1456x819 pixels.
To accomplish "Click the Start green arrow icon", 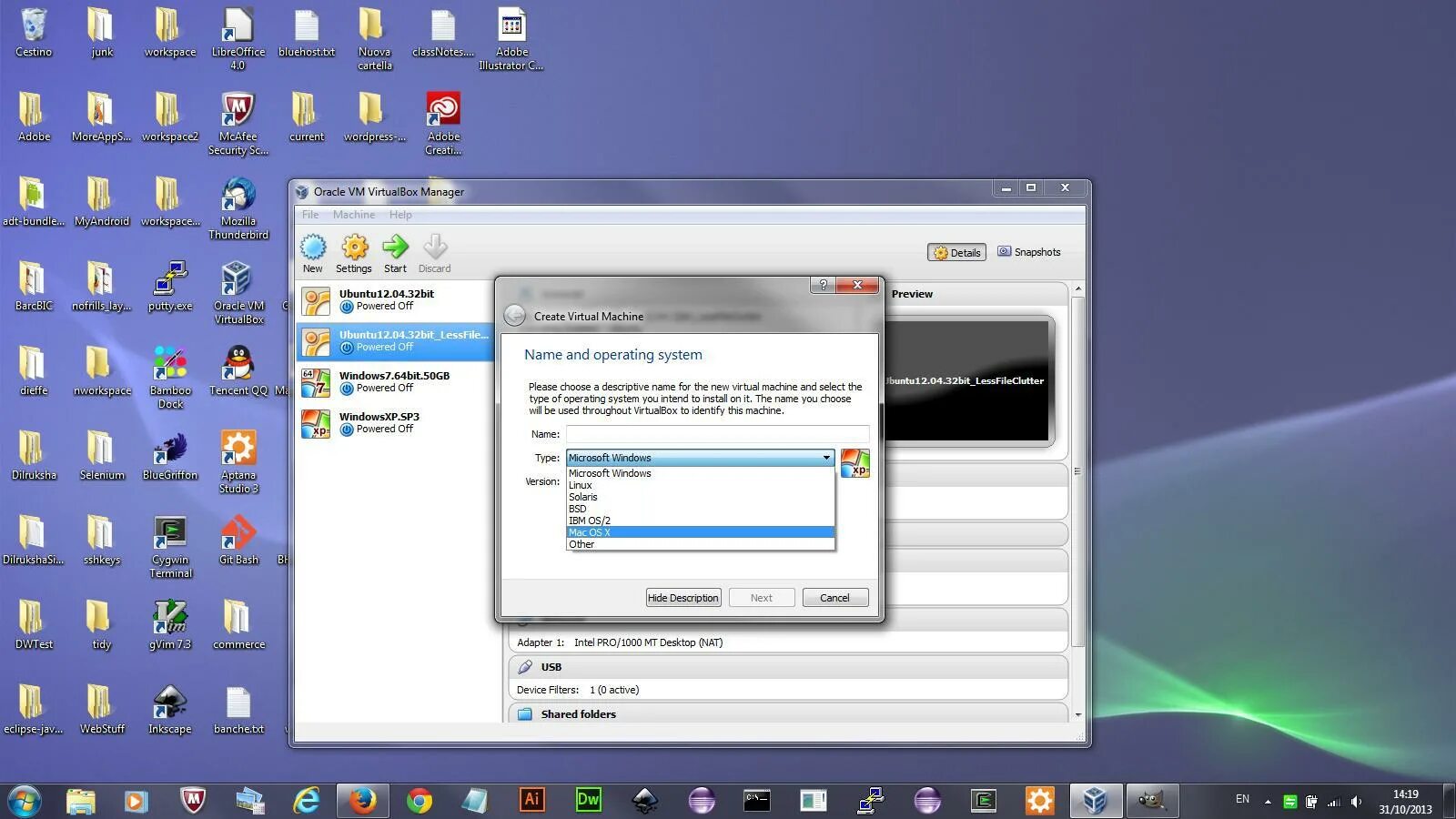I will pyautogui.click(x=395, y=254).
